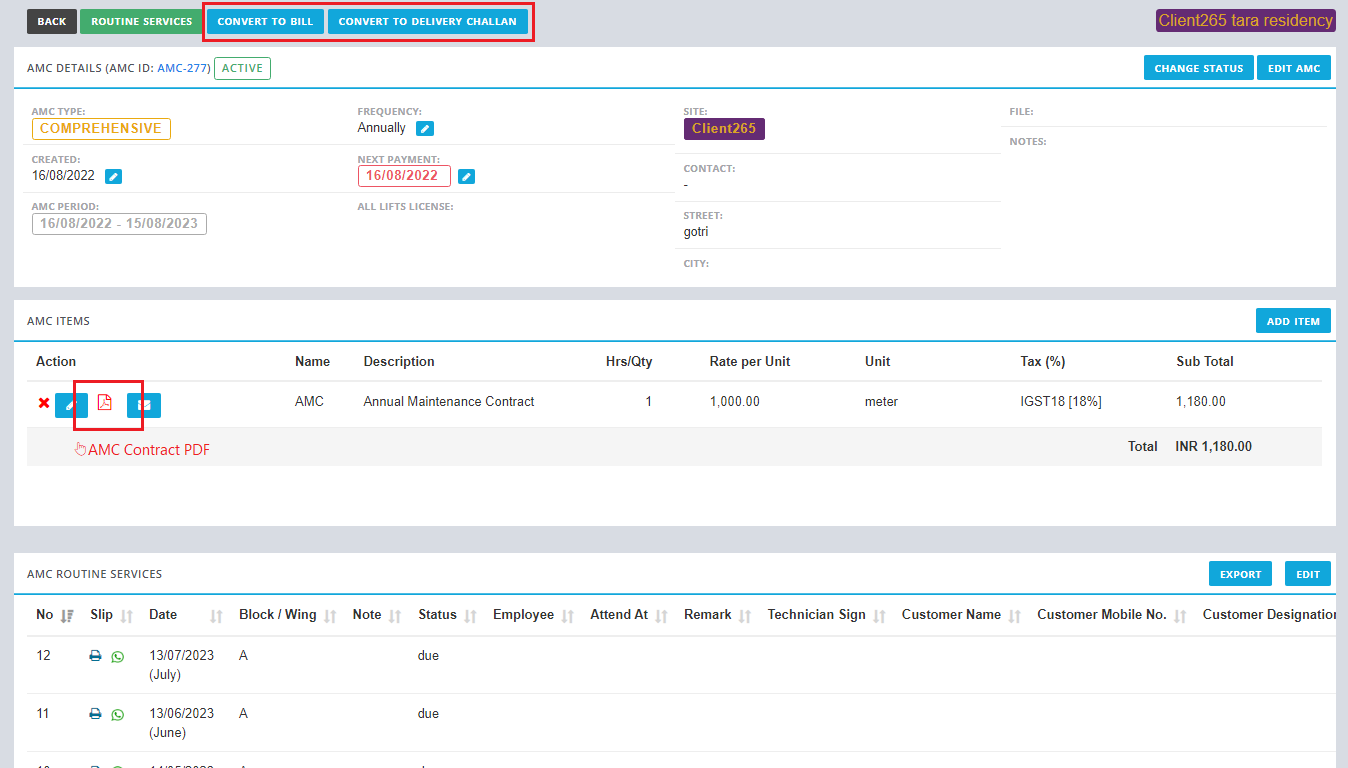Viewport: 1348px width, 768px height.
Task: Print slip for service No 12
Action: pyautogui.click(x=96, y=657)
